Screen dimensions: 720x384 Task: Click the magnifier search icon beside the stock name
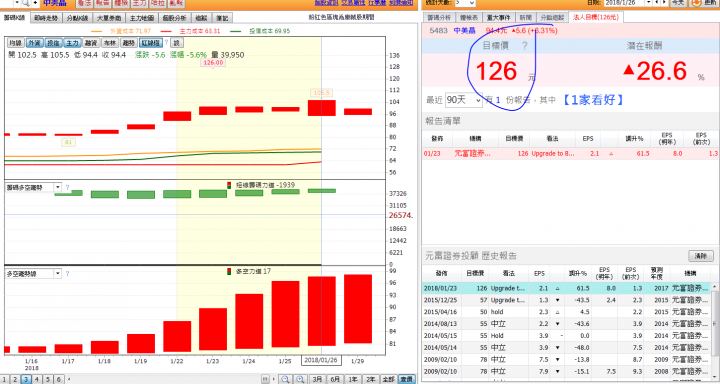26,3
